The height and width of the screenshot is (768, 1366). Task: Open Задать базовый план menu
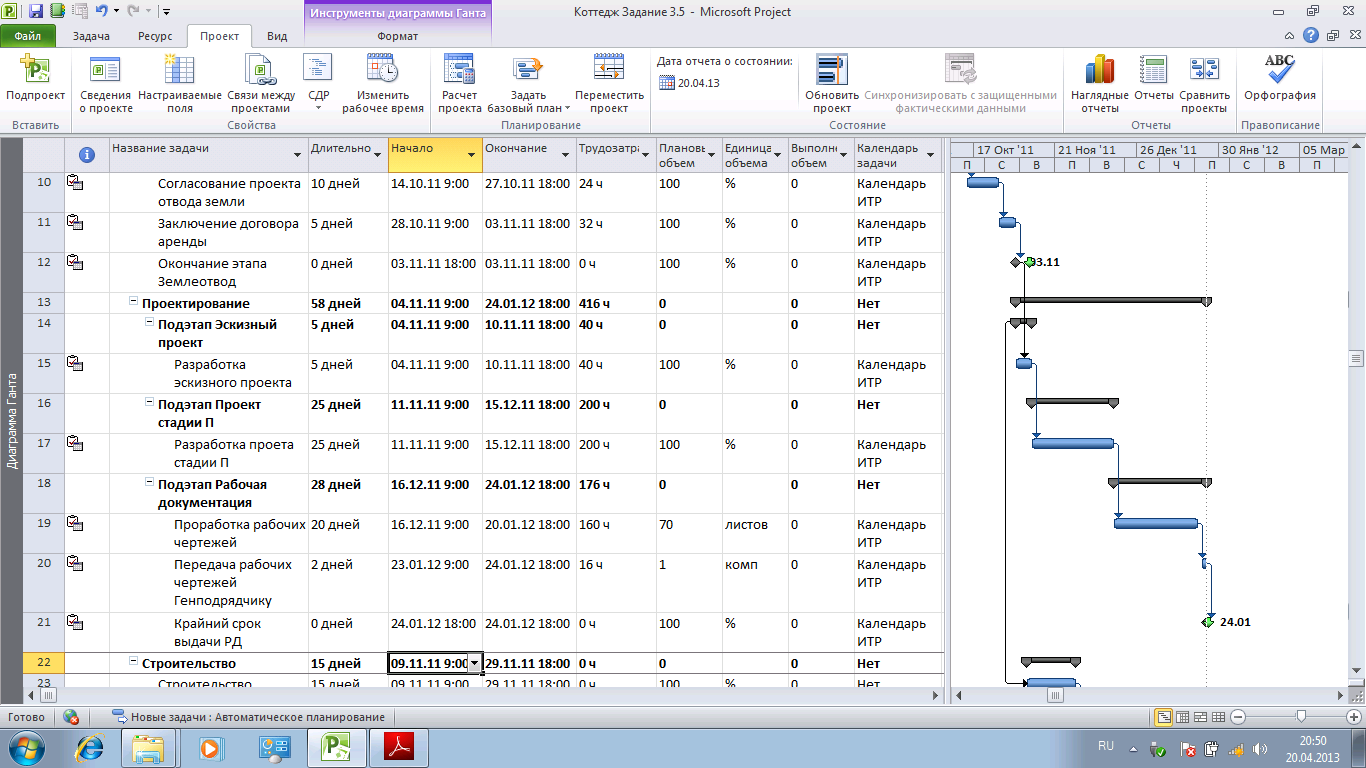(x=528, y=84)
